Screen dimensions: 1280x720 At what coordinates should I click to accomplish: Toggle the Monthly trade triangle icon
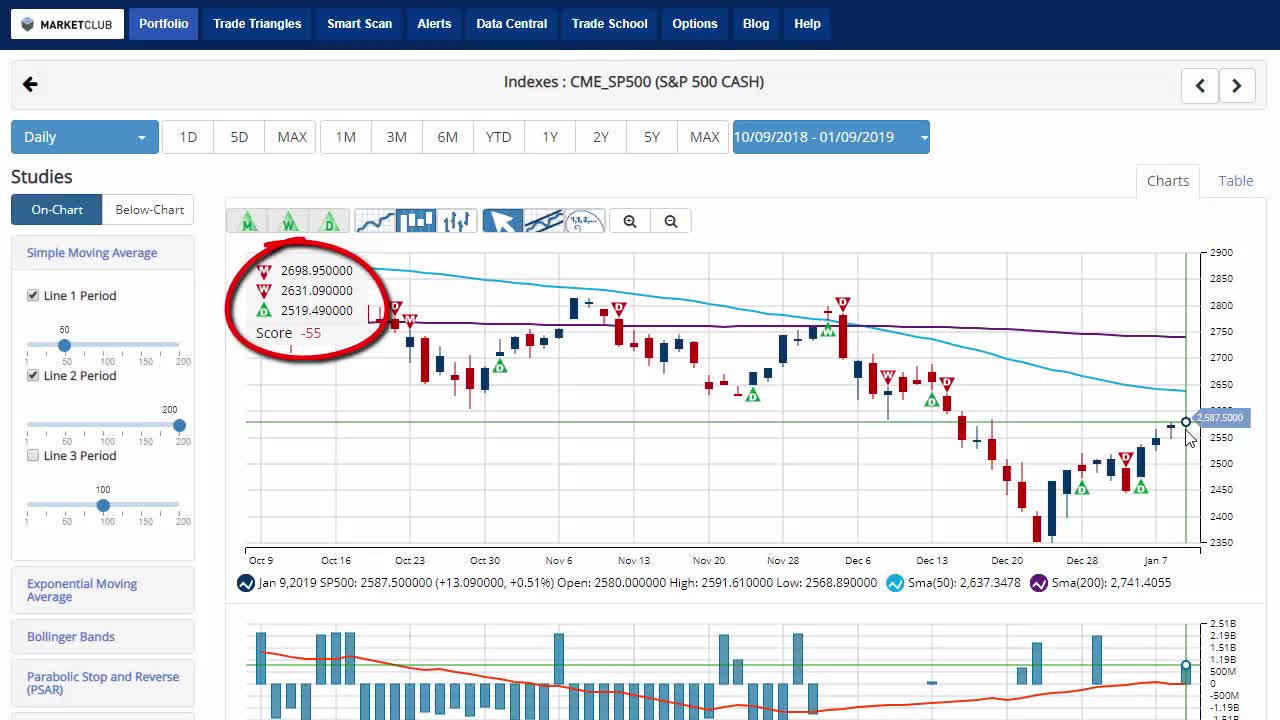click(248, 221)
